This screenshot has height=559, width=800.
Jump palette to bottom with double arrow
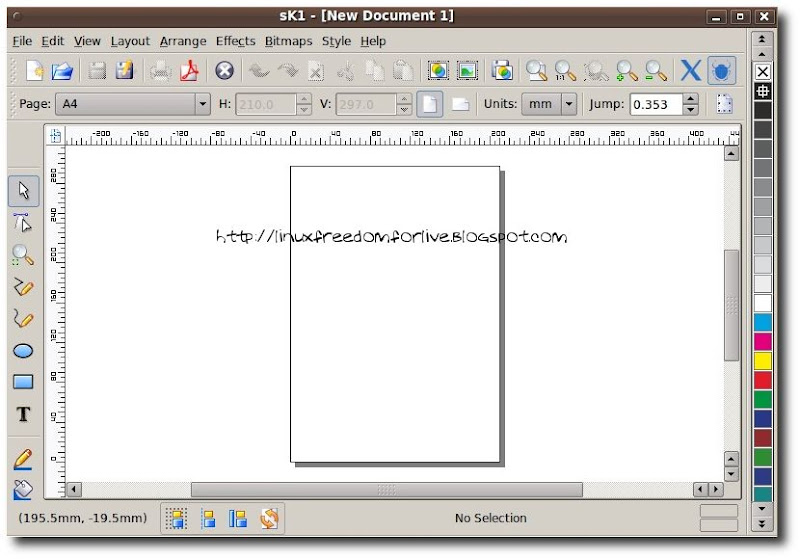point(762,524)
